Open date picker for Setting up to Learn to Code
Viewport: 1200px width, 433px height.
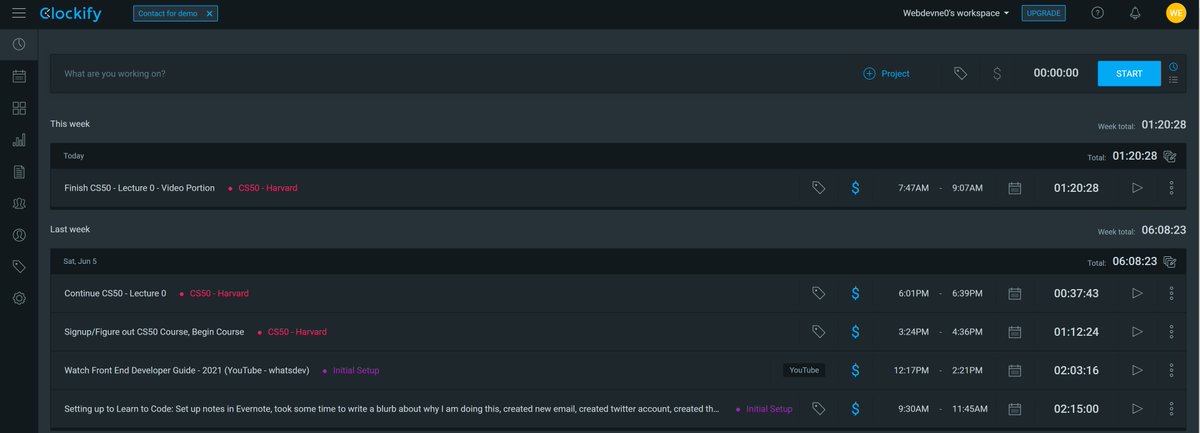coord(1014,409)
